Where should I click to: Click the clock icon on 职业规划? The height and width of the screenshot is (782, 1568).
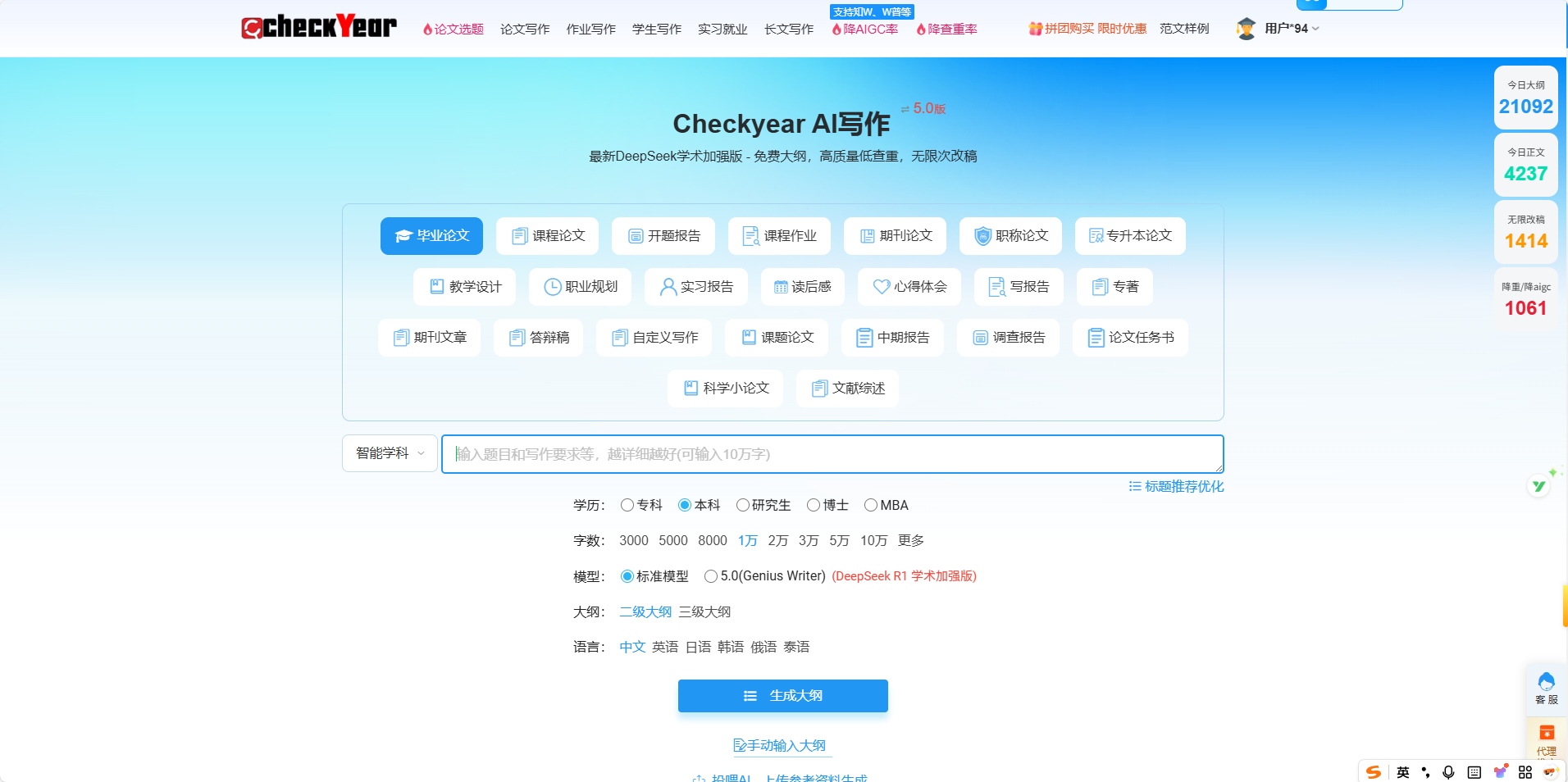pyautogui.click(x=553, y=286)
